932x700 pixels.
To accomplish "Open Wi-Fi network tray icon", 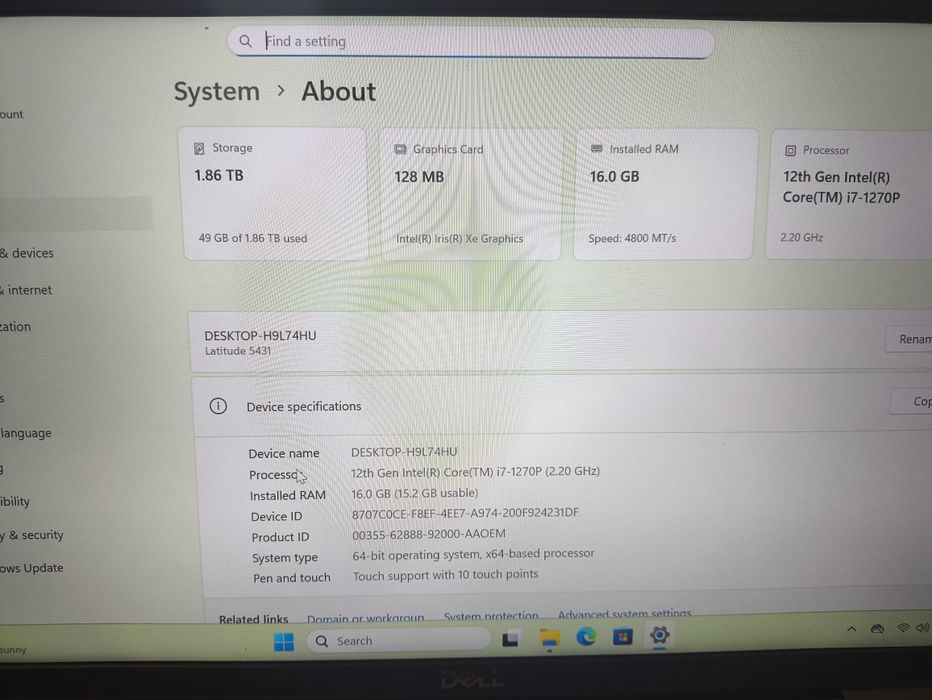I will click(903, 628).
